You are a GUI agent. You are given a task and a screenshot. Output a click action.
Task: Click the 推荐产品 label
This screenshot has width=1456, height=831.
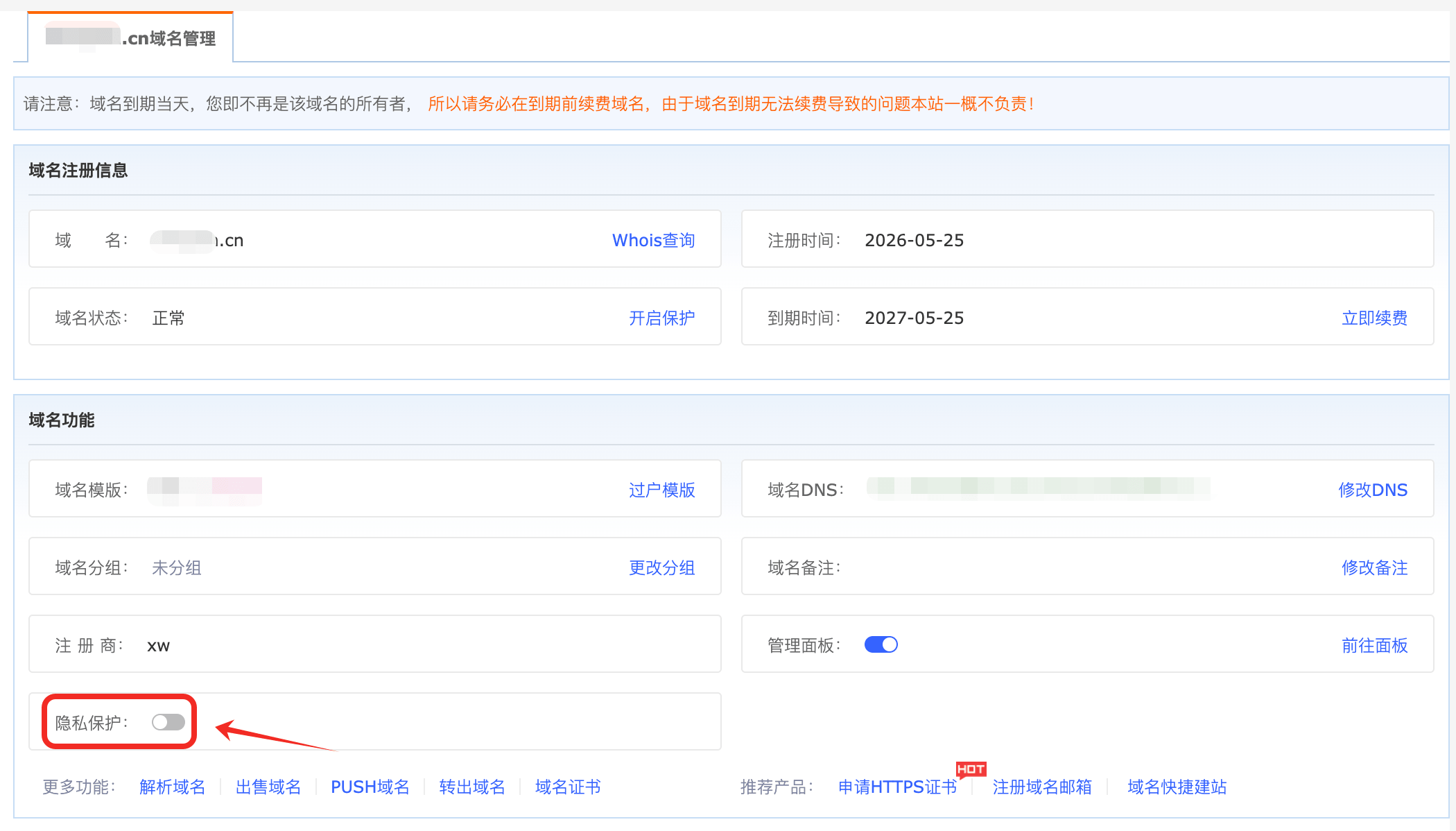[777, 787]
